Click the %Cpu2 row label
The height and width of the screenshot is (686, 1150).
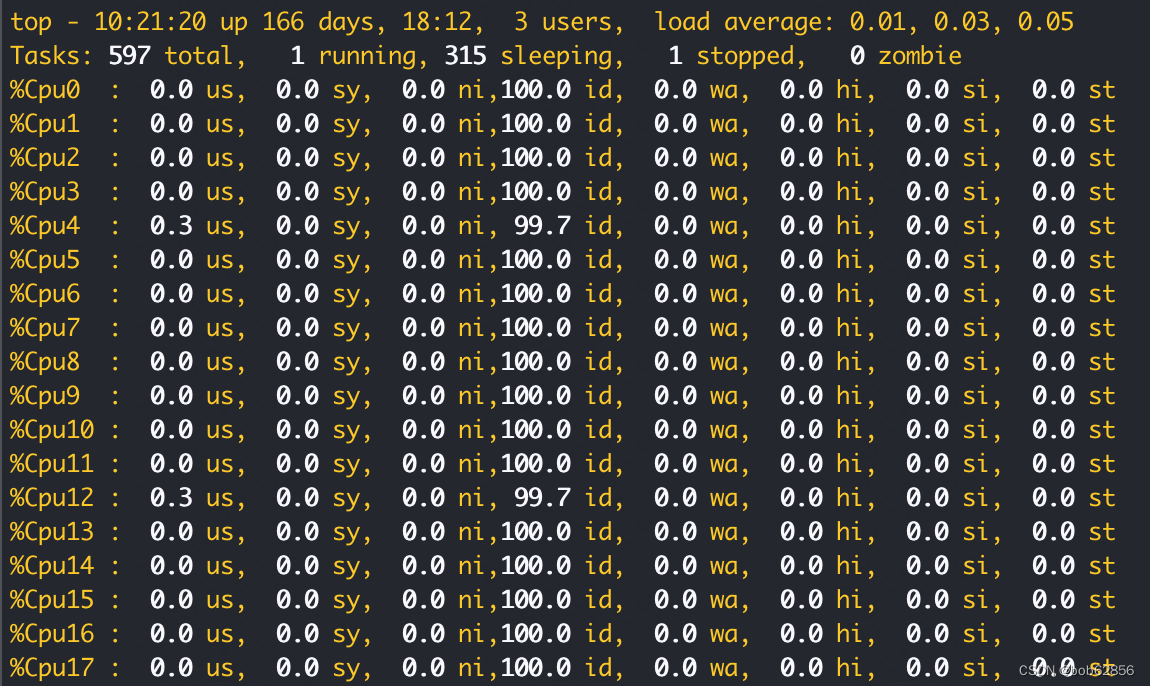tap(45, 158)
